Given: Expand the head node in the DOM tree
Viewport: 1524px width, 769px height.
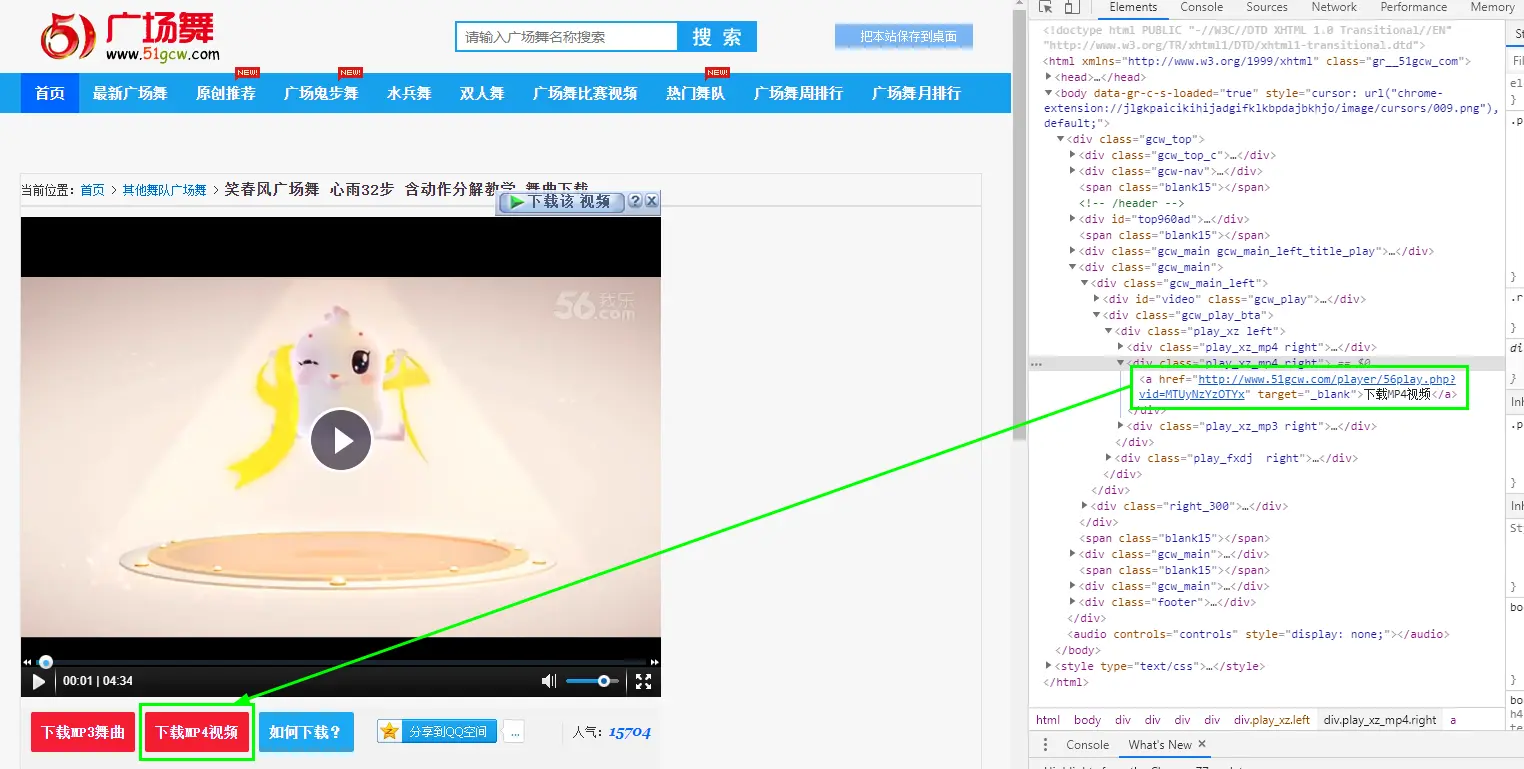Looking at the screenshot, I should [1049, 77].
